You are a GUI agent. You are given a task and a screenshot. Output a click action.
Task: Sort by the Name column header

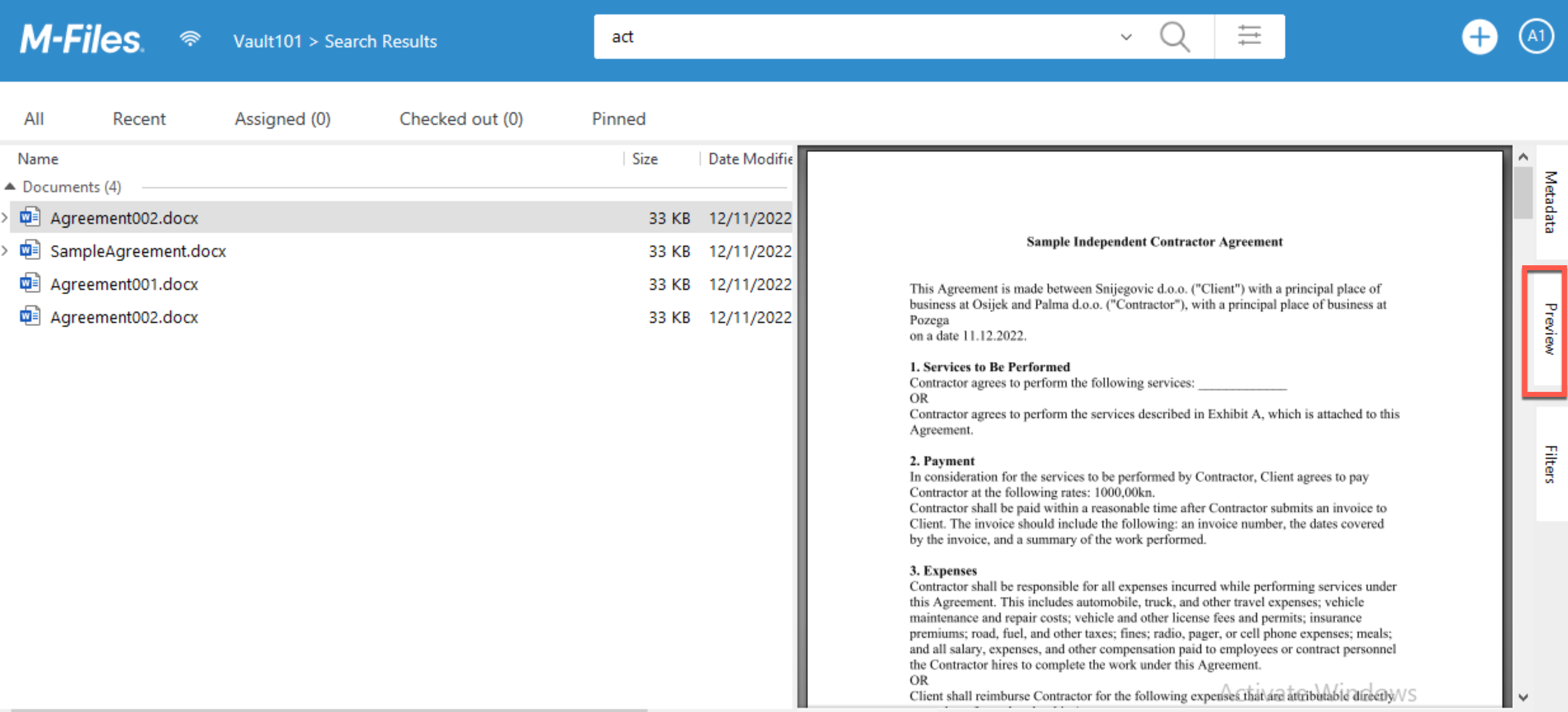tap(38, 159)
